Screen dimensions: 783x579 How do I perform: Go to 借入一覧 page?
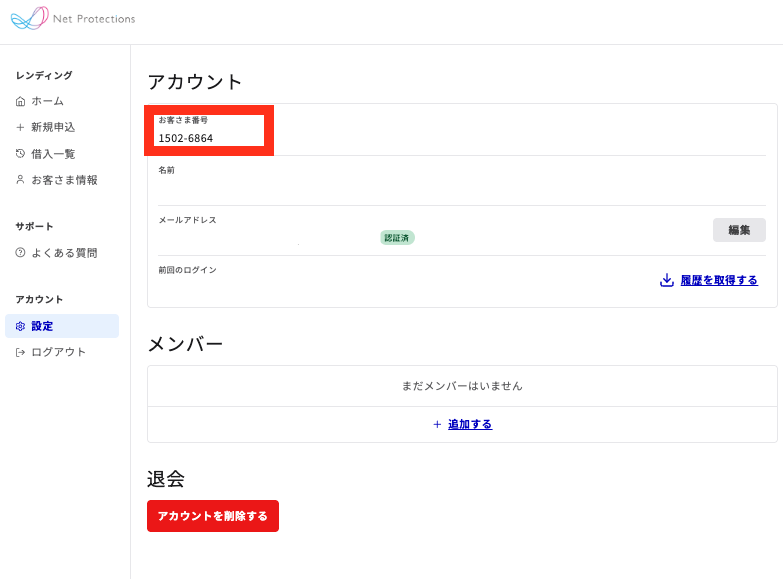click(x=53, y=154)
